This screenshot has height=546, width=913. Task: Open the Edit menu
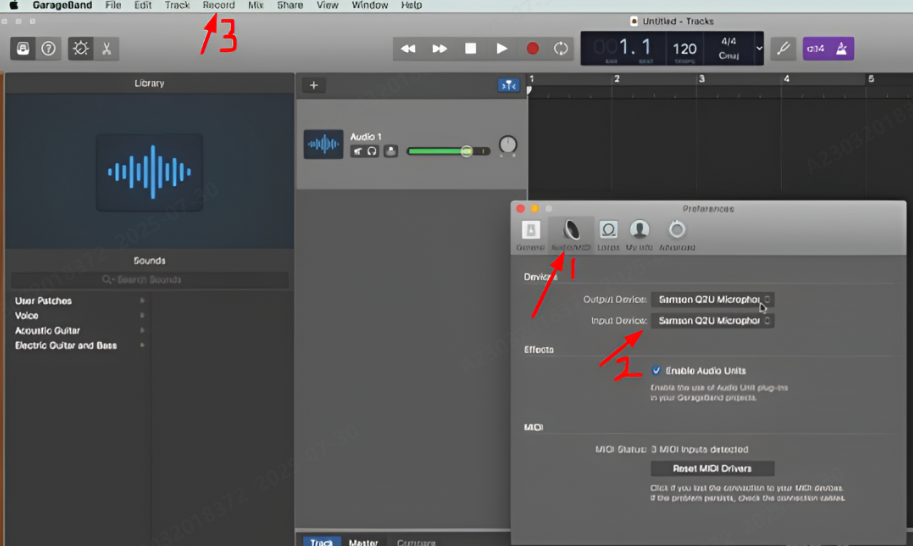[143, 5]
